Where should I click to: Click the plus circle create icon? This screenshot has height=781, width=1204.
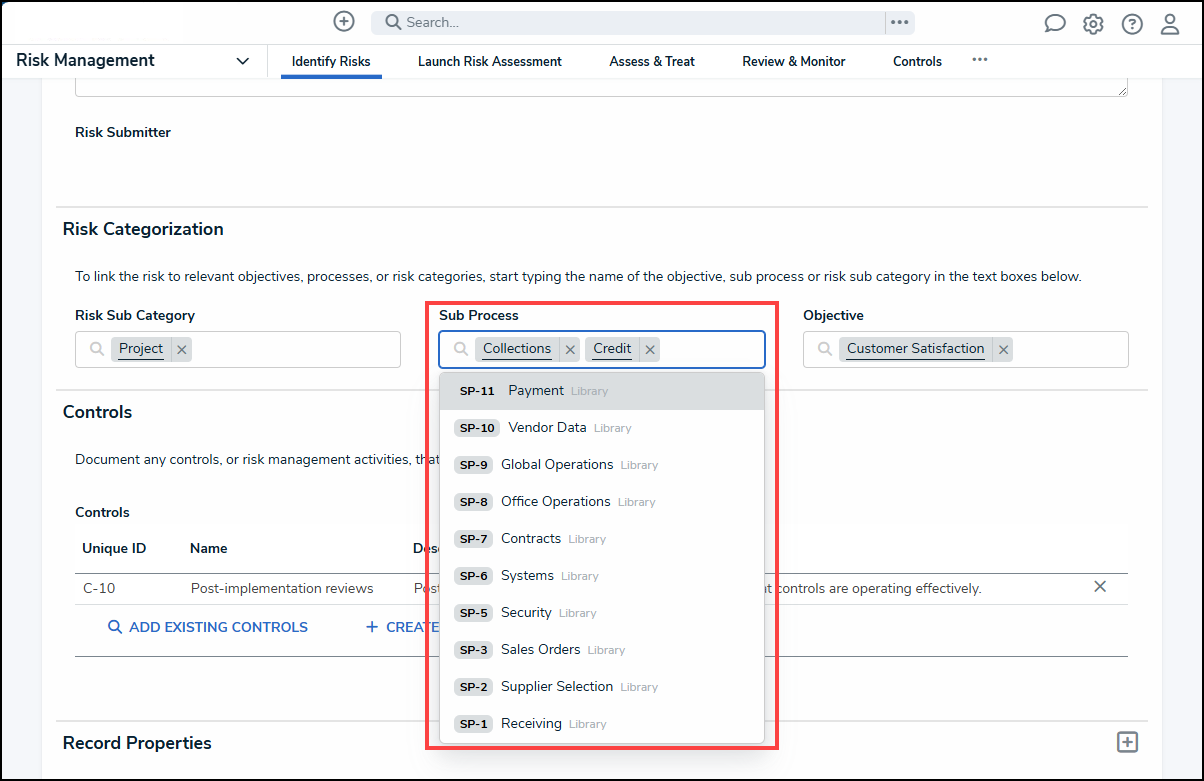point(344,21)
